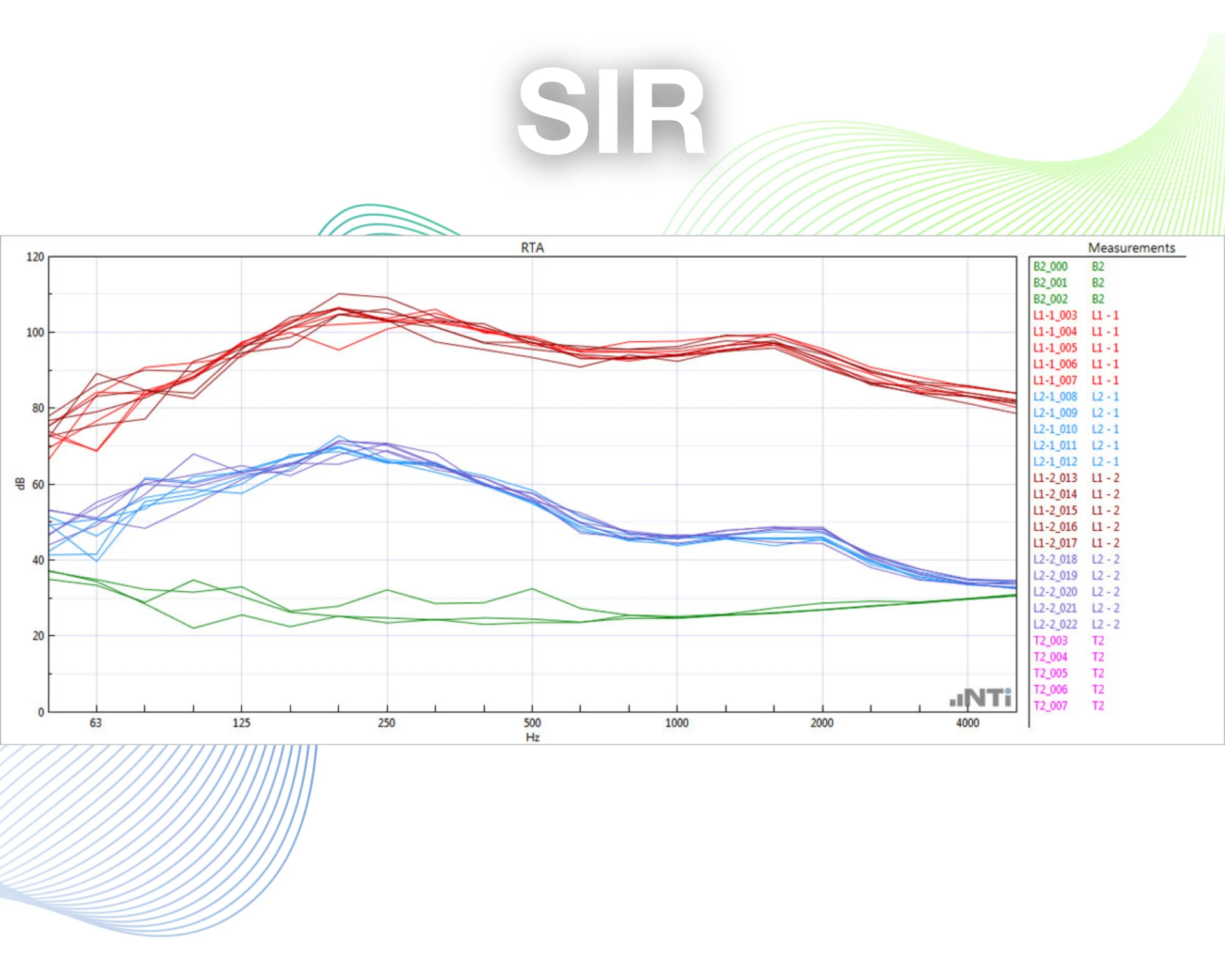Select L2-2_022 measurement item
The image size is (1225, 980).
1055,625
